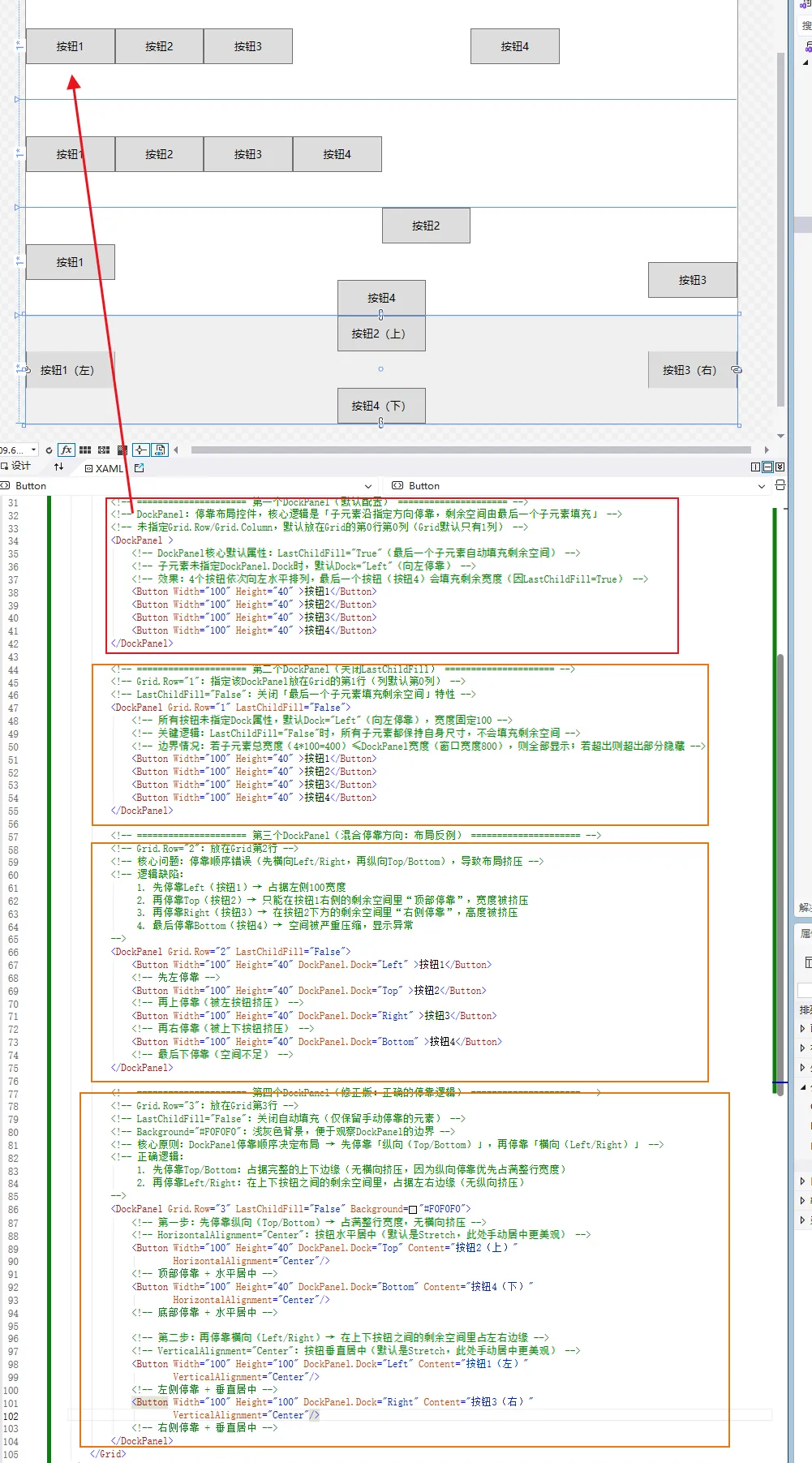This screenshot has width=812, height=1463.
Task: Select 按钮2 in the third row
Action: coord(426,226)
